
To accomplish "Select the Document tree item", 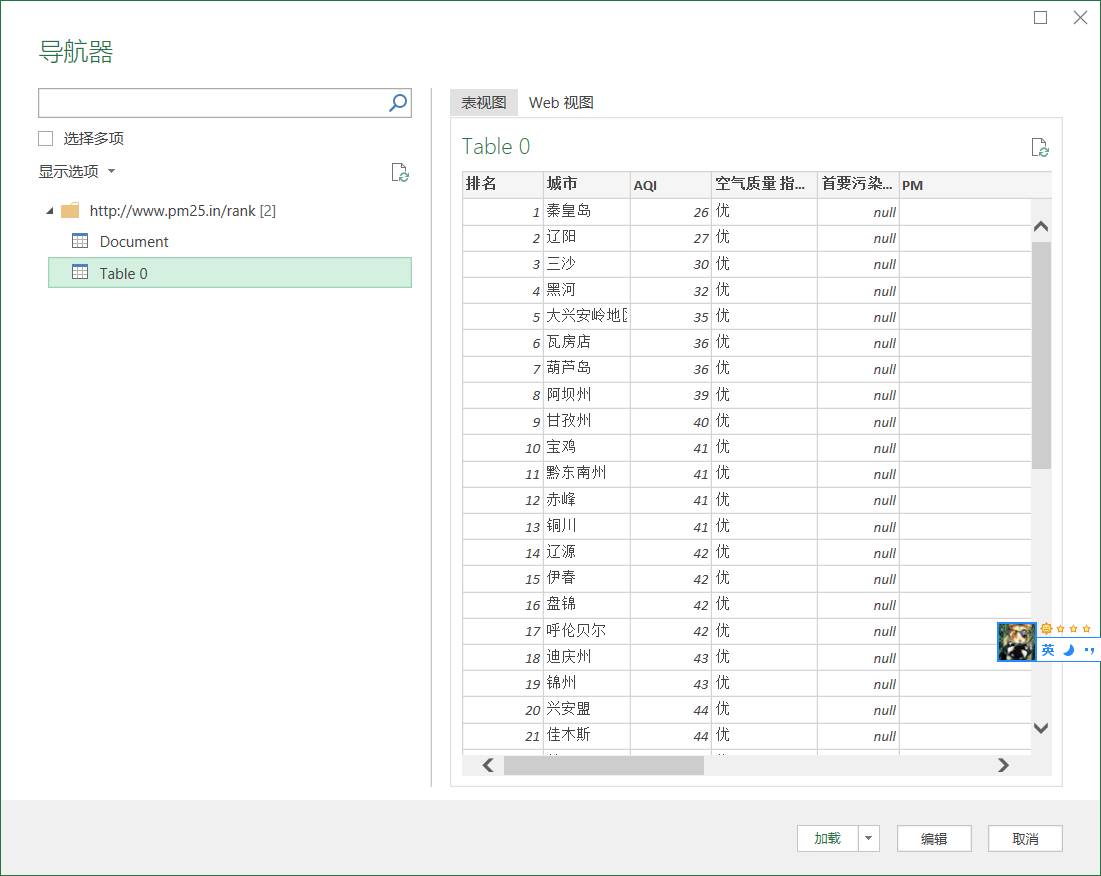I will (230, 241).
